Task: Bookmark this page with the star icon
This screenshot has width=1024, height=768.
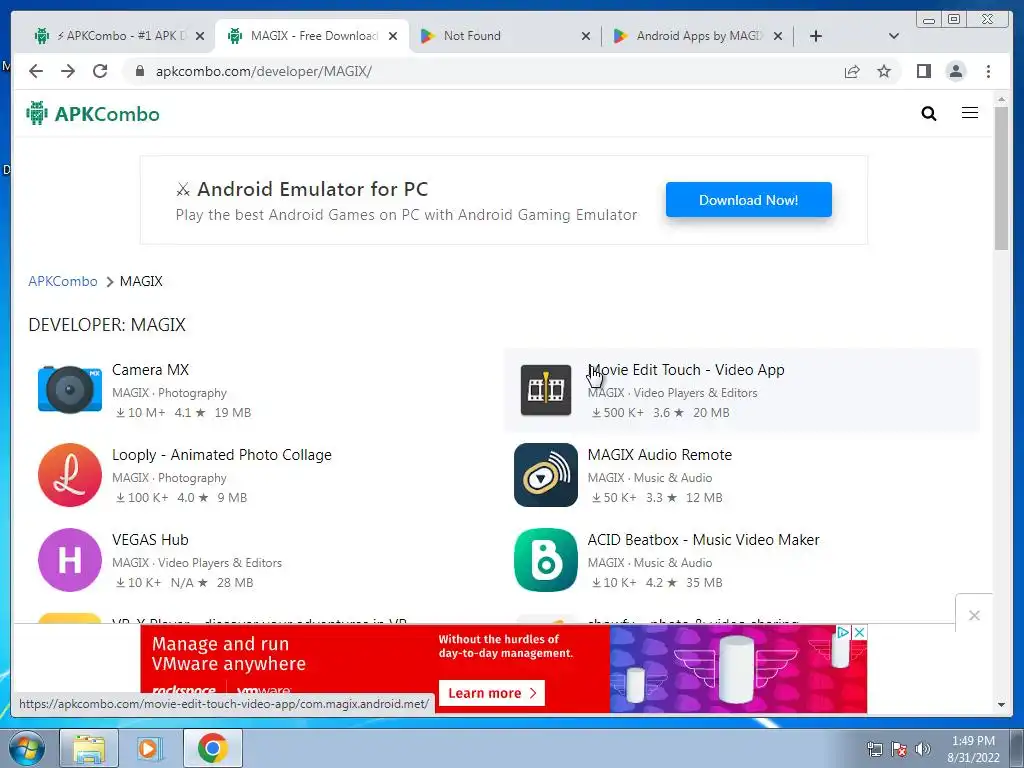Action: click(884, 71)
